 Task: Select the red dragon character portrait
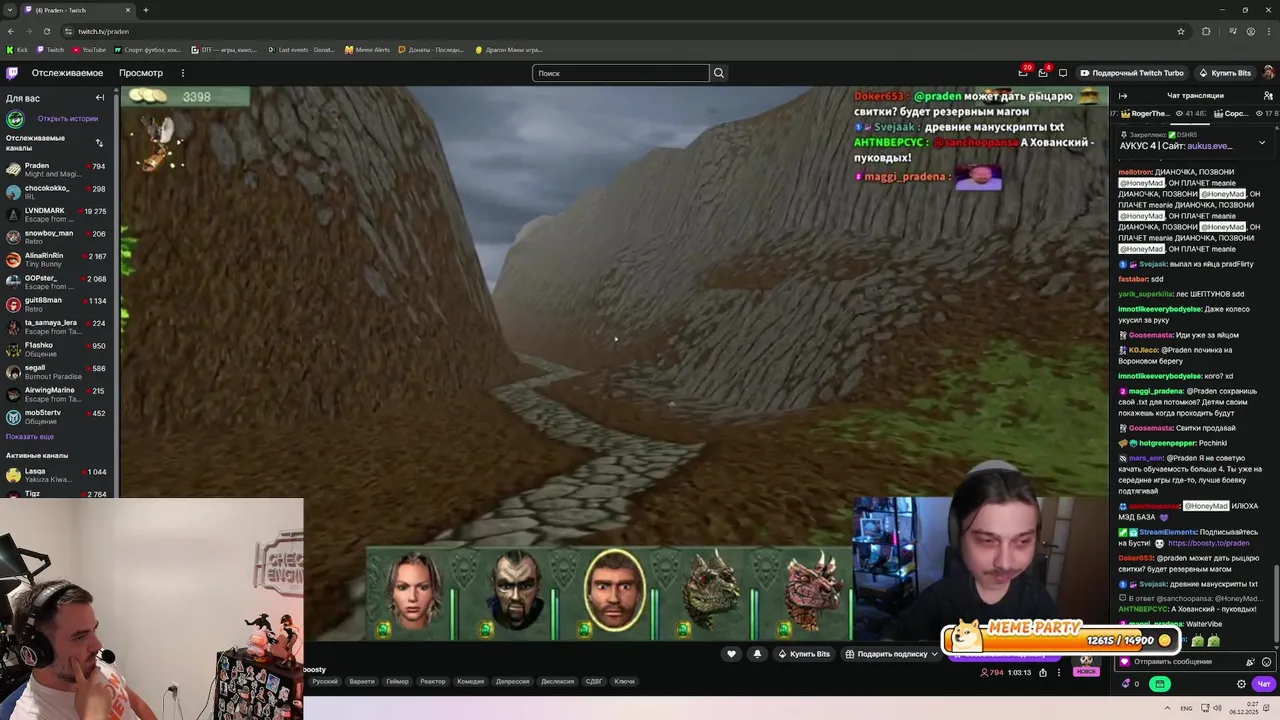(812, 592)
